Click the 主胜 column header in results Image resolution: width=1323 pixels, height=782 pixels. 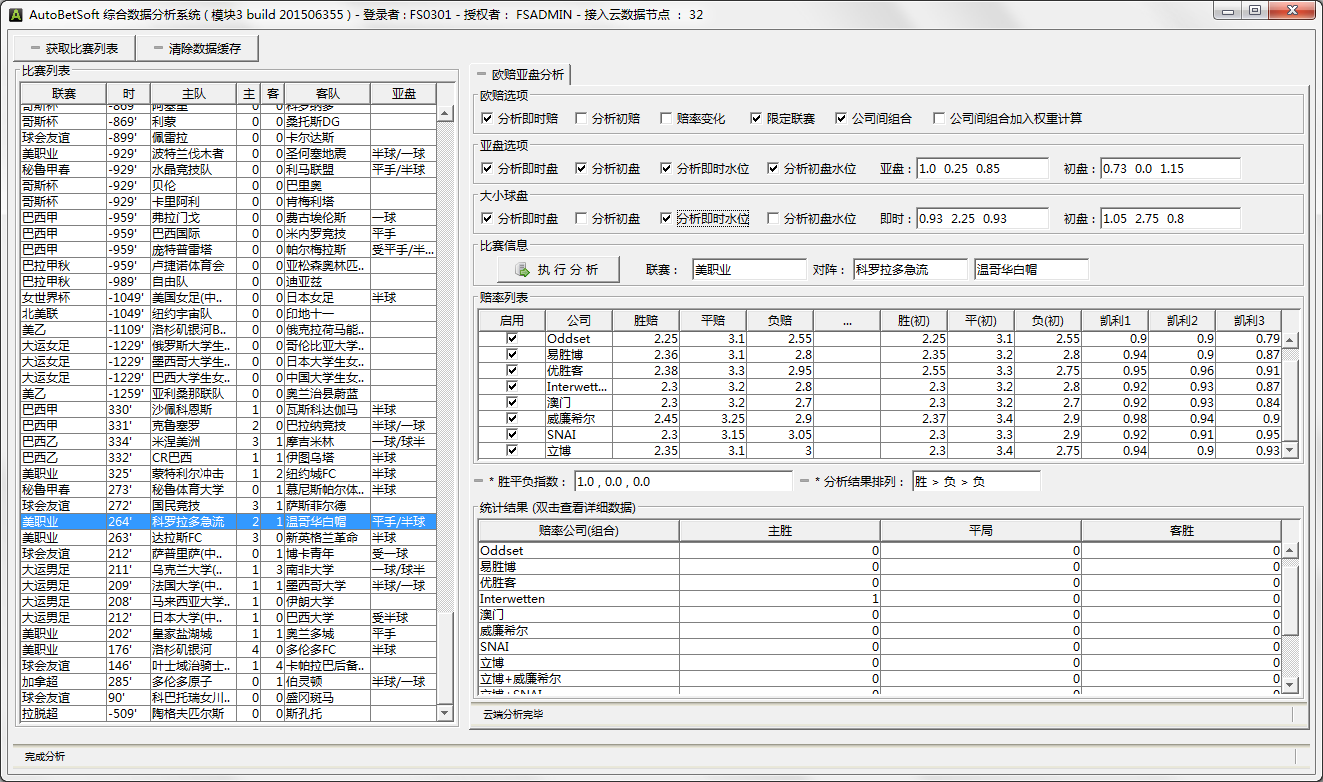[779, 531]
